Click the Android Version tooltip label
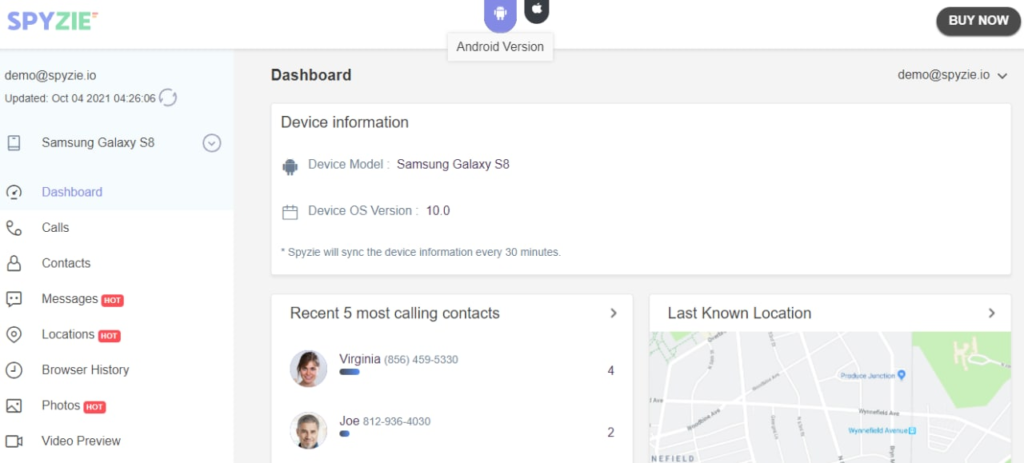The width and height of the screenshot is (1024, 463). click(500, 47)
